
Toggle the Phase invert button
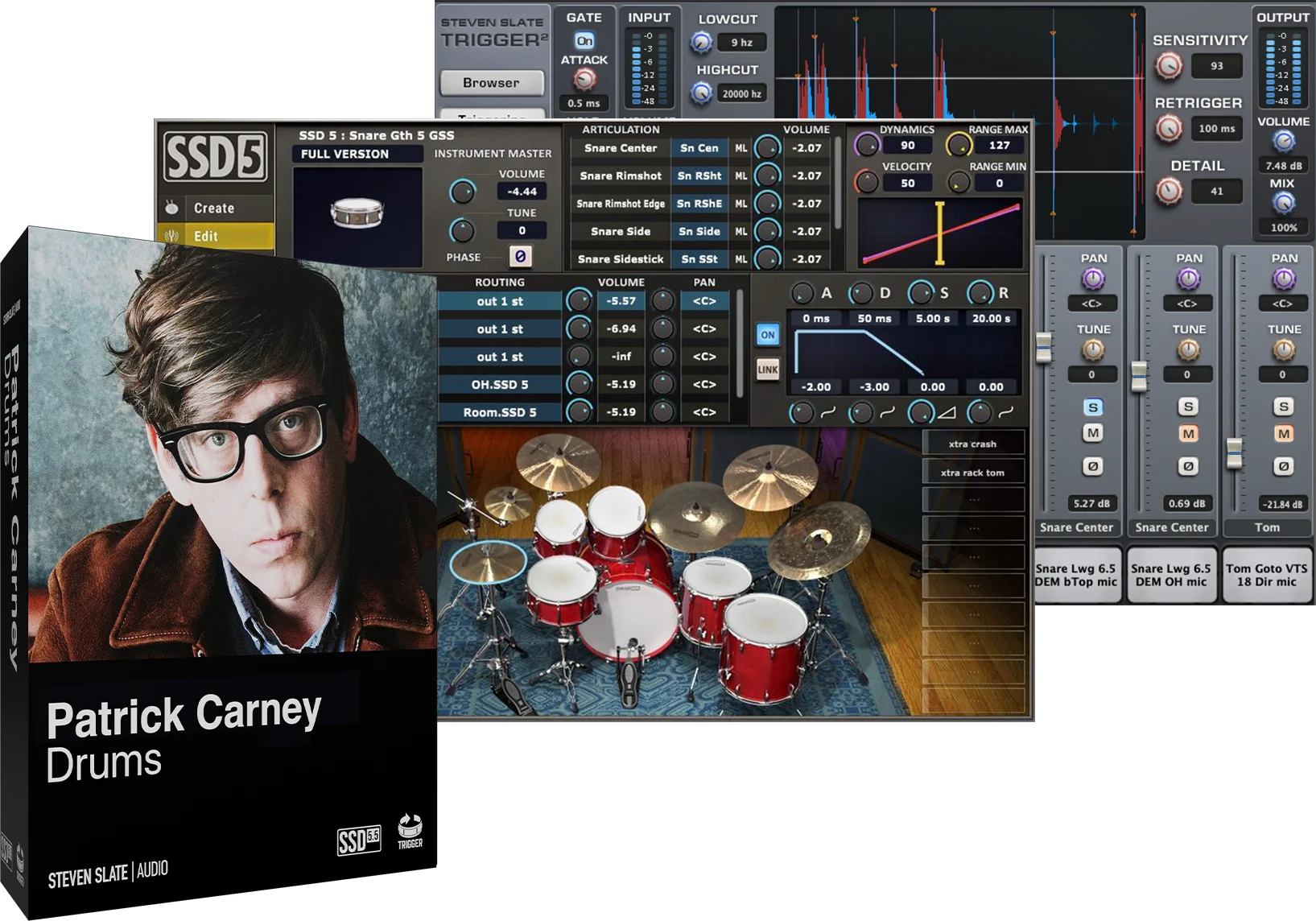tap(520, 257)
